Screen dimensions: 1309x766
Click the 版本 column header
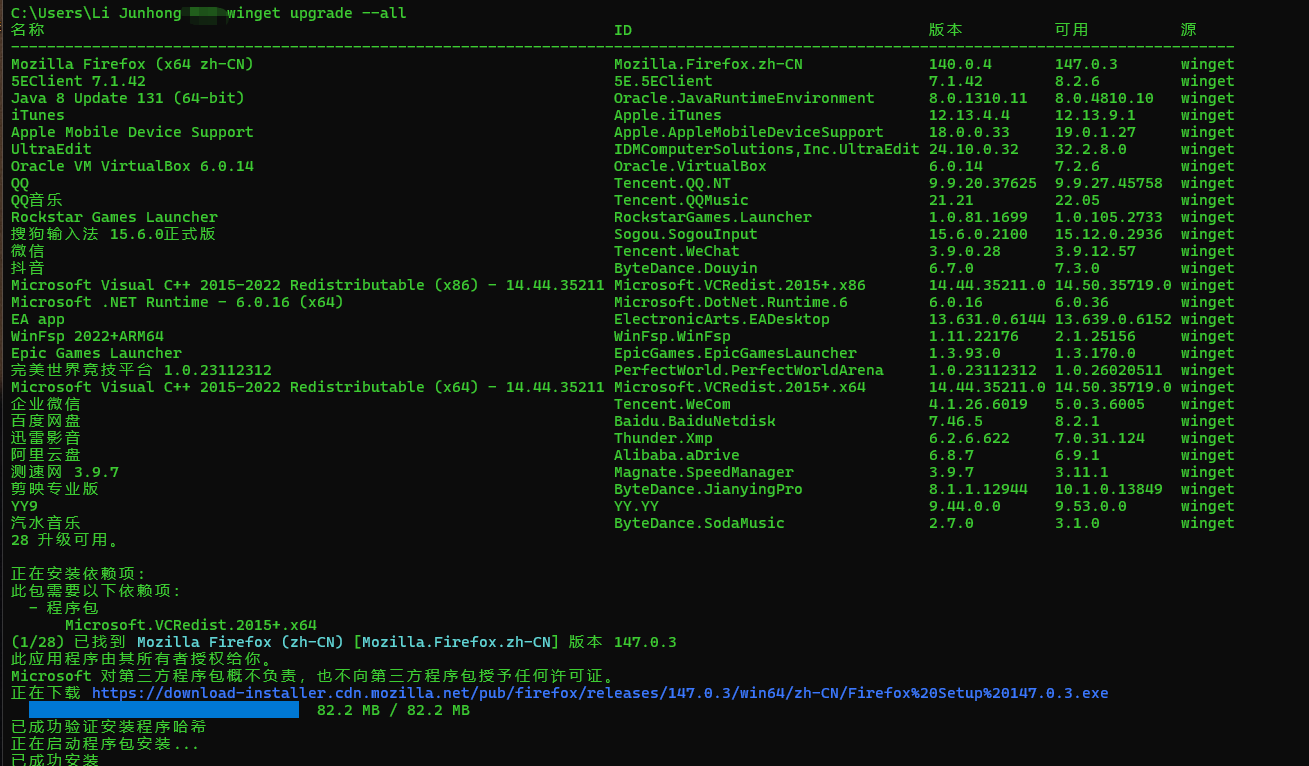[x=945, y=30]
